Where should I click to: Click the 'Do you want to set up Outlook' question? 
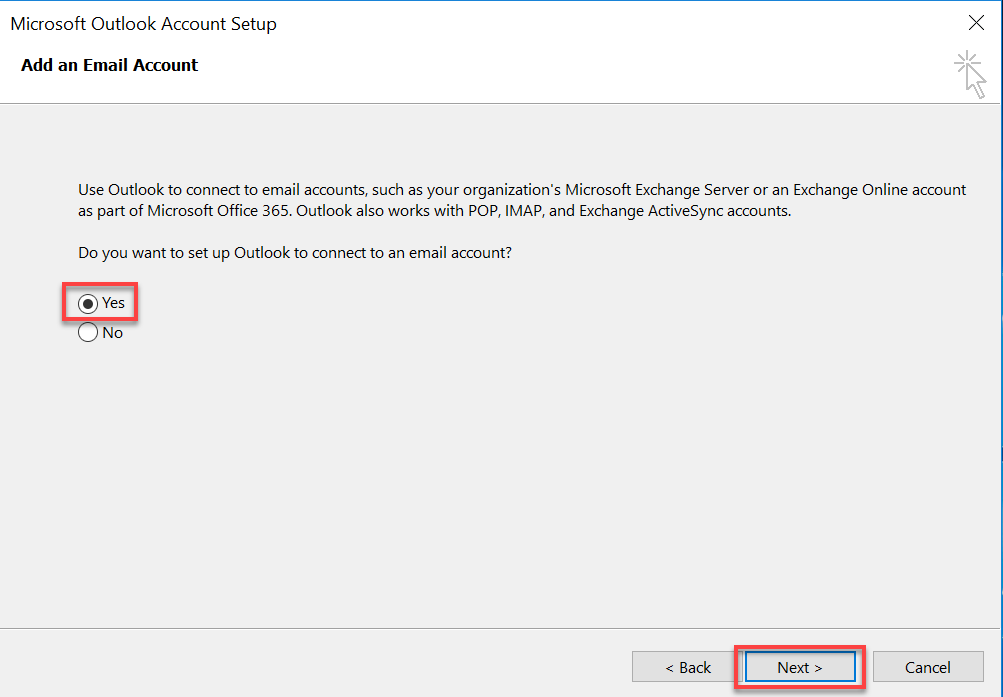point(295,253)
